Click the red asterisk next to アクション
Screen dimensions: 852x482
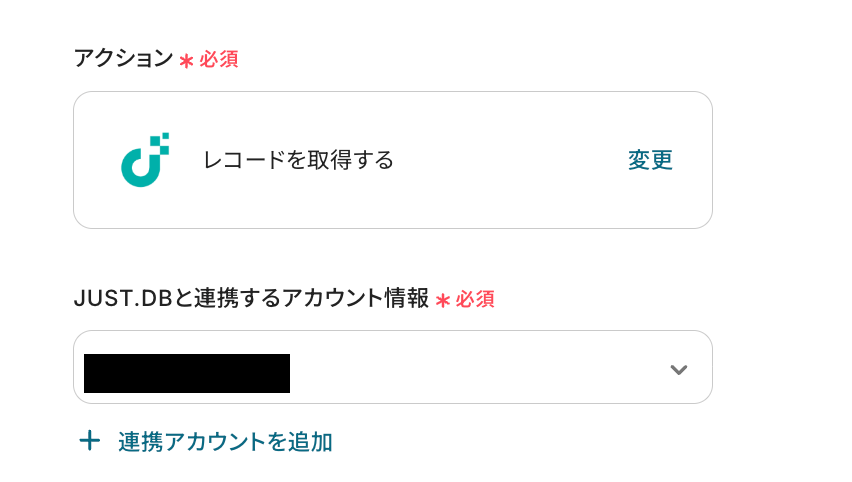click(x=186, y=61)
